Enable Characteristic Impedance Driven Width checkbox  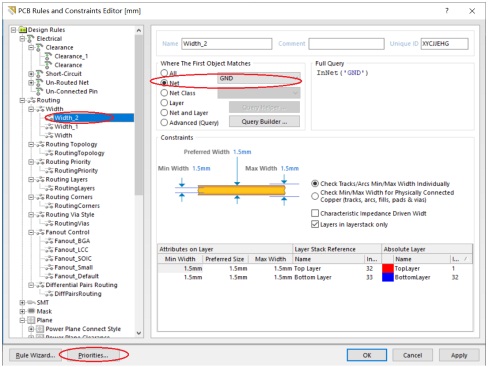(x=315, y=213)
